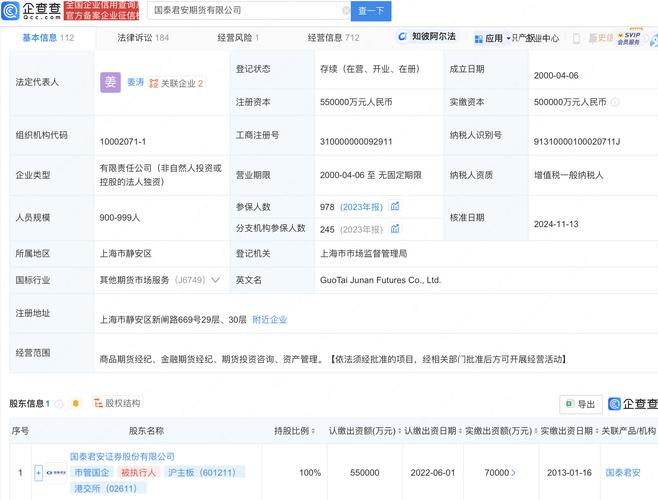Sort by 实缴出资日期 column header

[569, 431]
